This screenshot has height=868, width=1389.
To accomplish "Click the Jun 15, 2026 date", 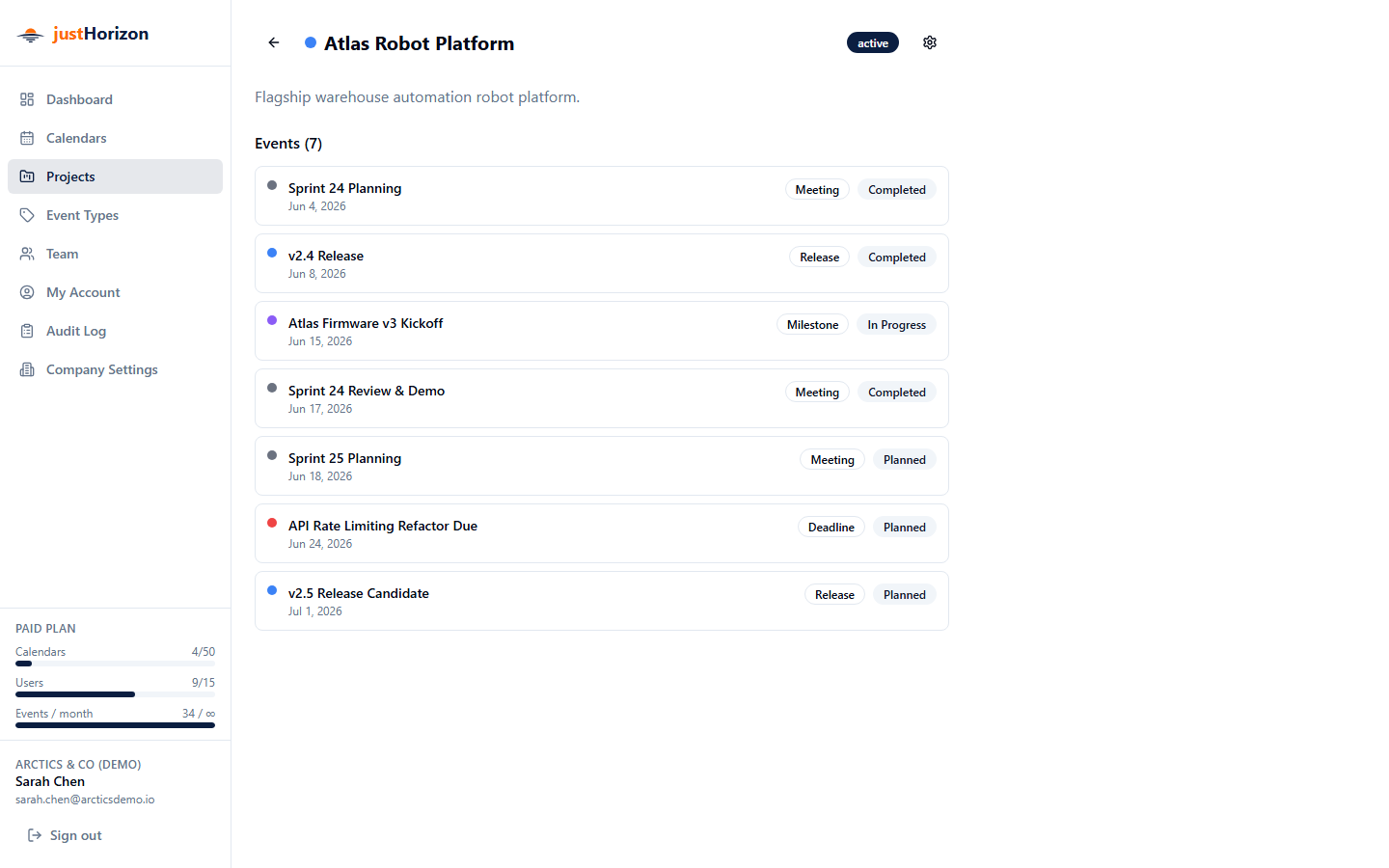I will tap(320, 341).
